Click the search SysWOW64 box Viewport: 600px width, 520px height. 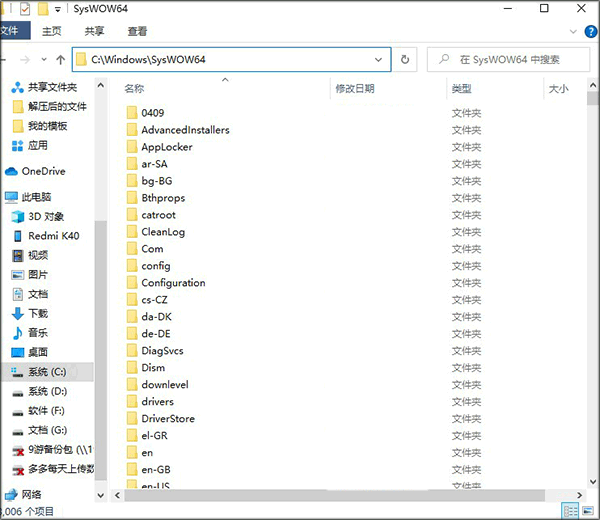click(508, 60)
